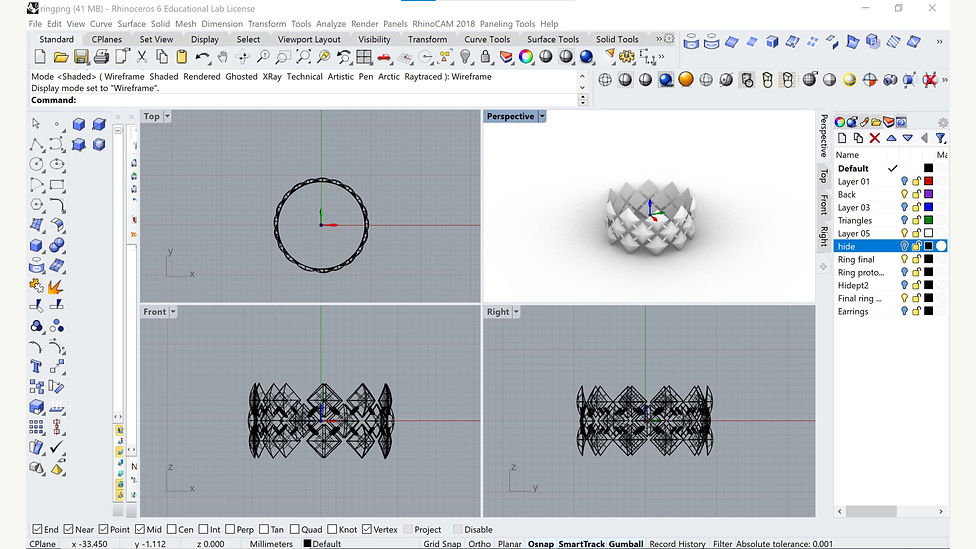This screenshot has width=976, height=549.
Task: Click the Paste clipboard icon
Action: [x=182, y=57]
